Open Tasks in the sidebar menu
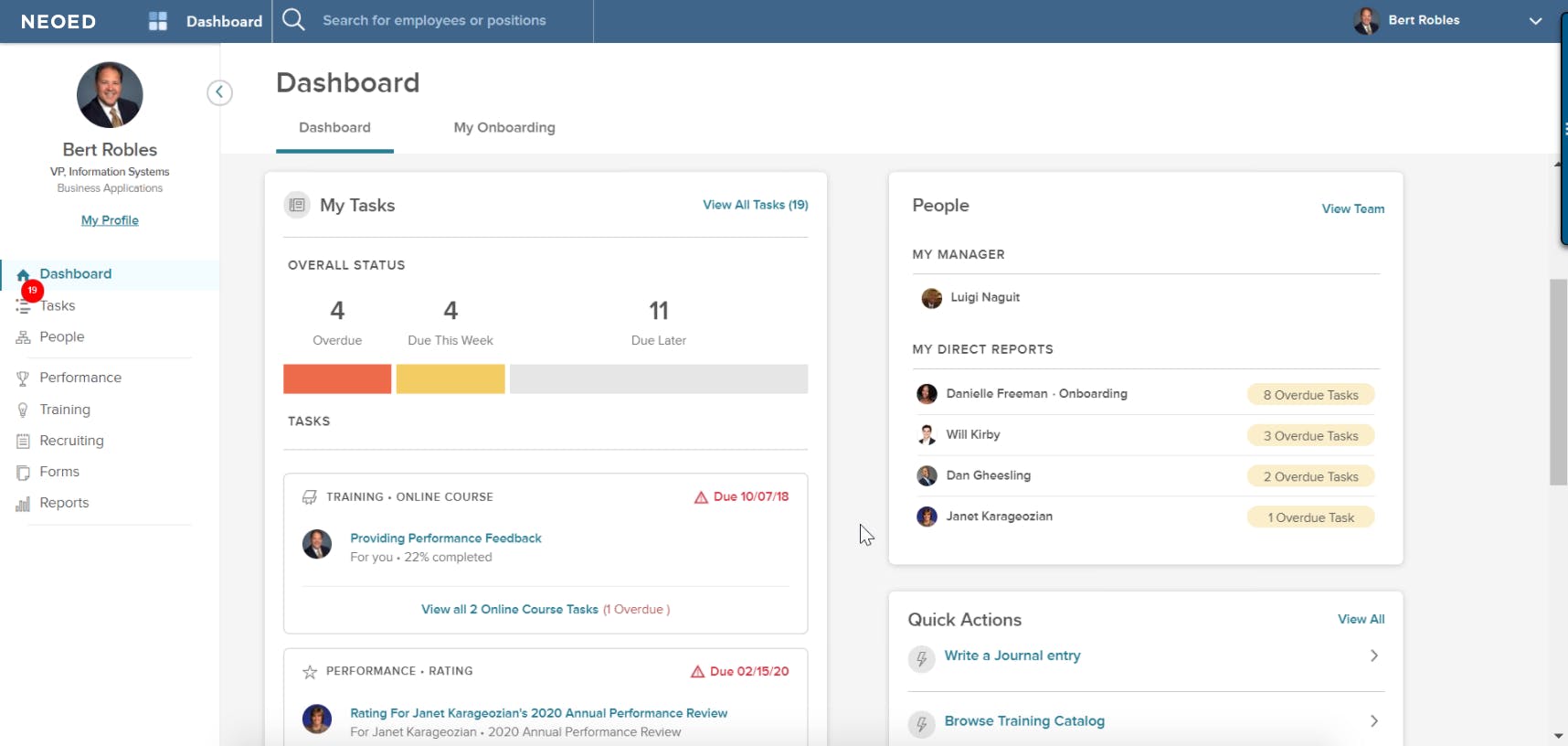Screen dimensions: 1568x746 pyautogui.click(x=58, y=306)
